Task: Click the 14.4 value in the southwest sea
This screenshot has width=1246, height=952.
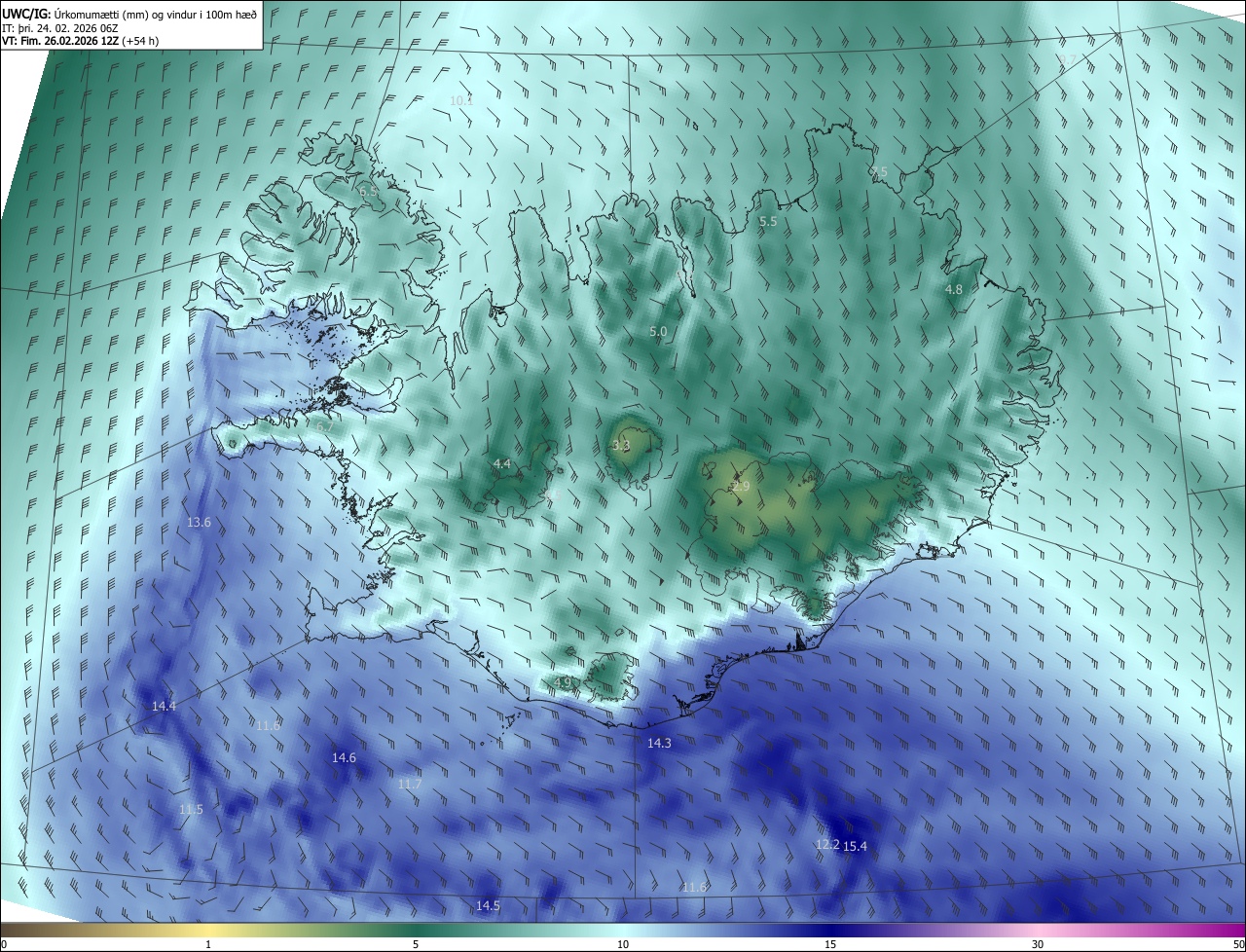Action: coord(164,706)
